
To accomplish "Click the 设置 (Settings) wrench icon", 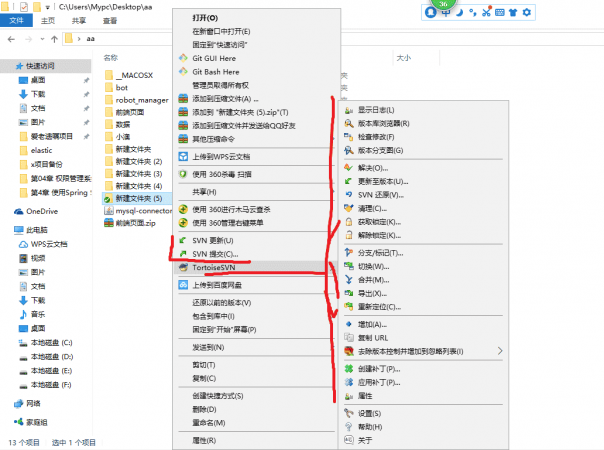I will (x=349, y=412).
